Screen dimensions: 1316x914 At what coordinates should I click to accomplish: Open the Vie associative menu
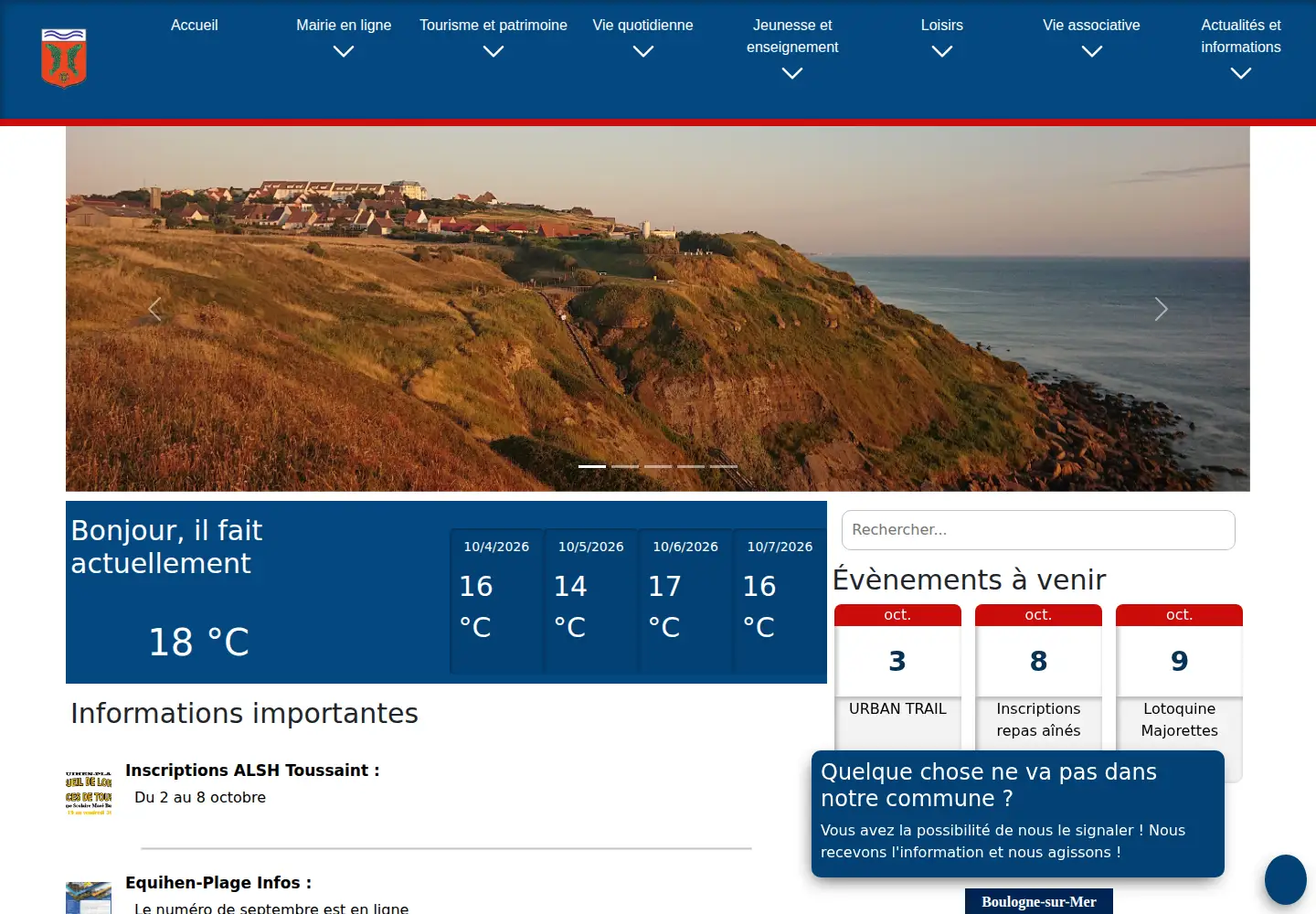click(1092, 26)
